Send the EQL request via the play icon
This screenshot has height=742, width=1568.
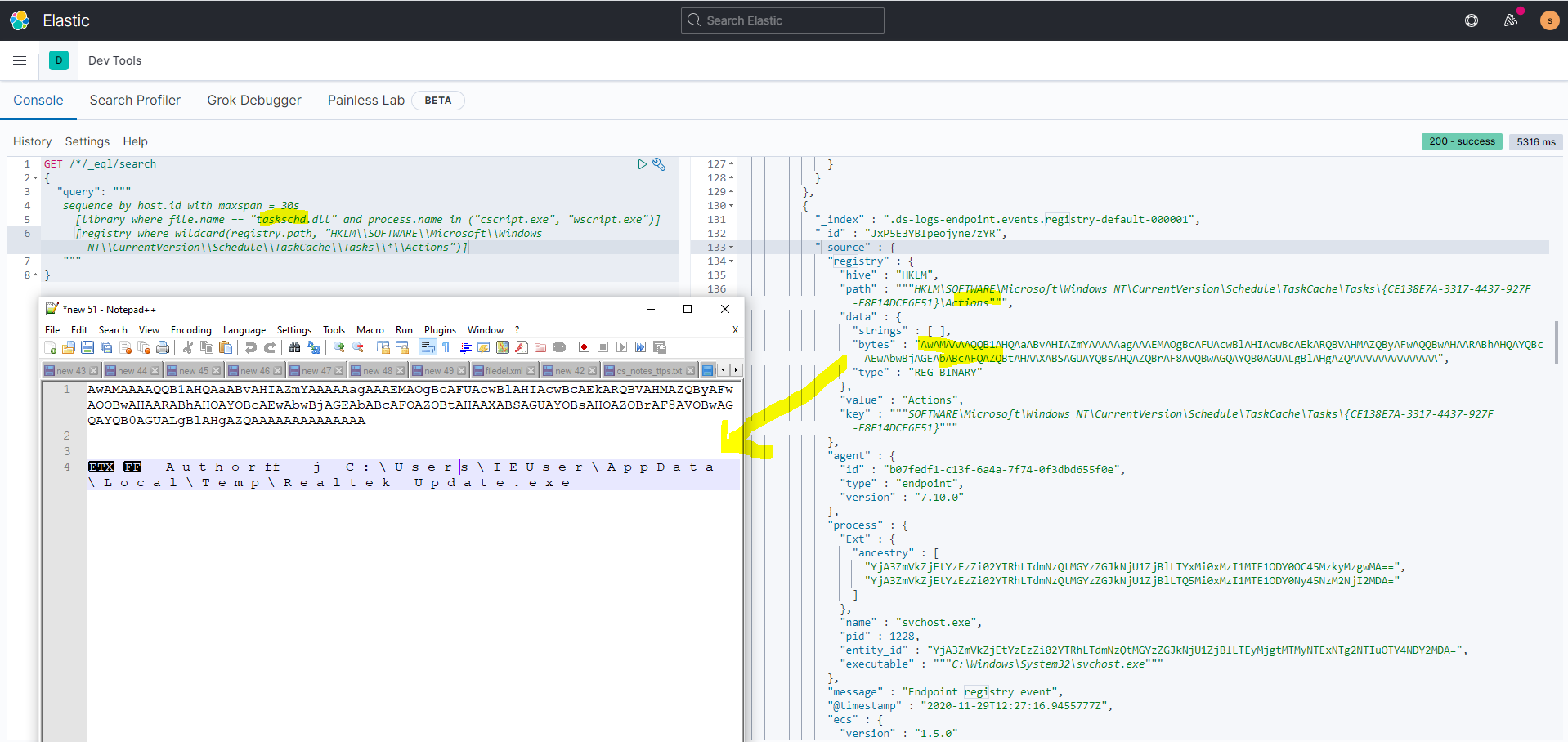coord(642,163)
